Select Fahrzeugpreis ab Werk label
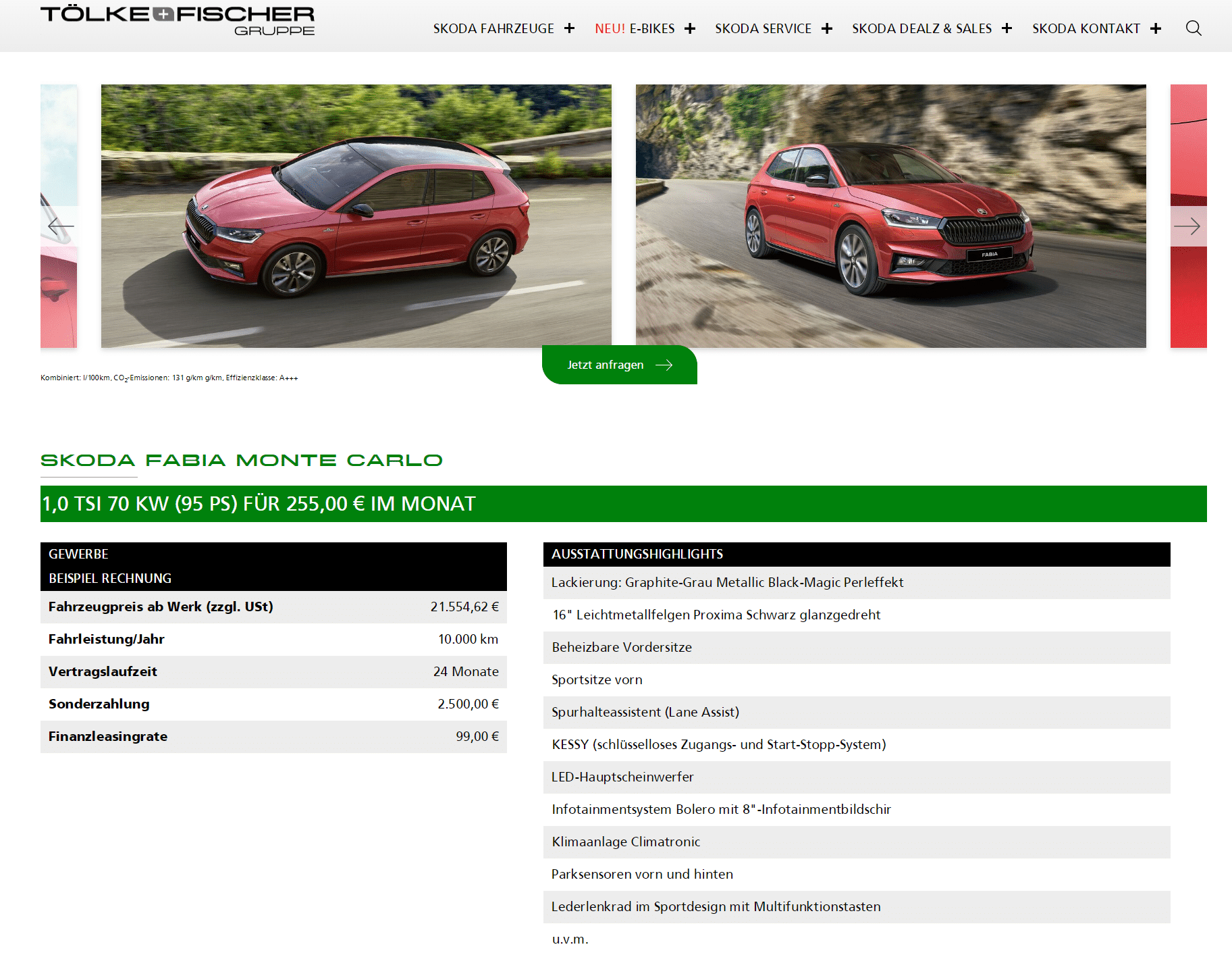Screen dimensions: 1232x953 pyautogui.click(x=161, y=607)
